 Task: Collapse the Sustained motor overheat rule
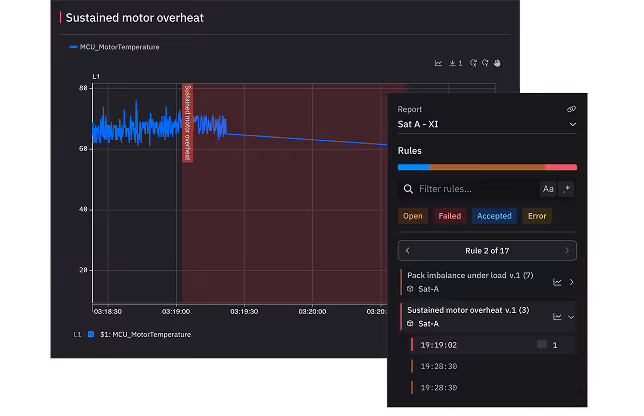point(571,317)
